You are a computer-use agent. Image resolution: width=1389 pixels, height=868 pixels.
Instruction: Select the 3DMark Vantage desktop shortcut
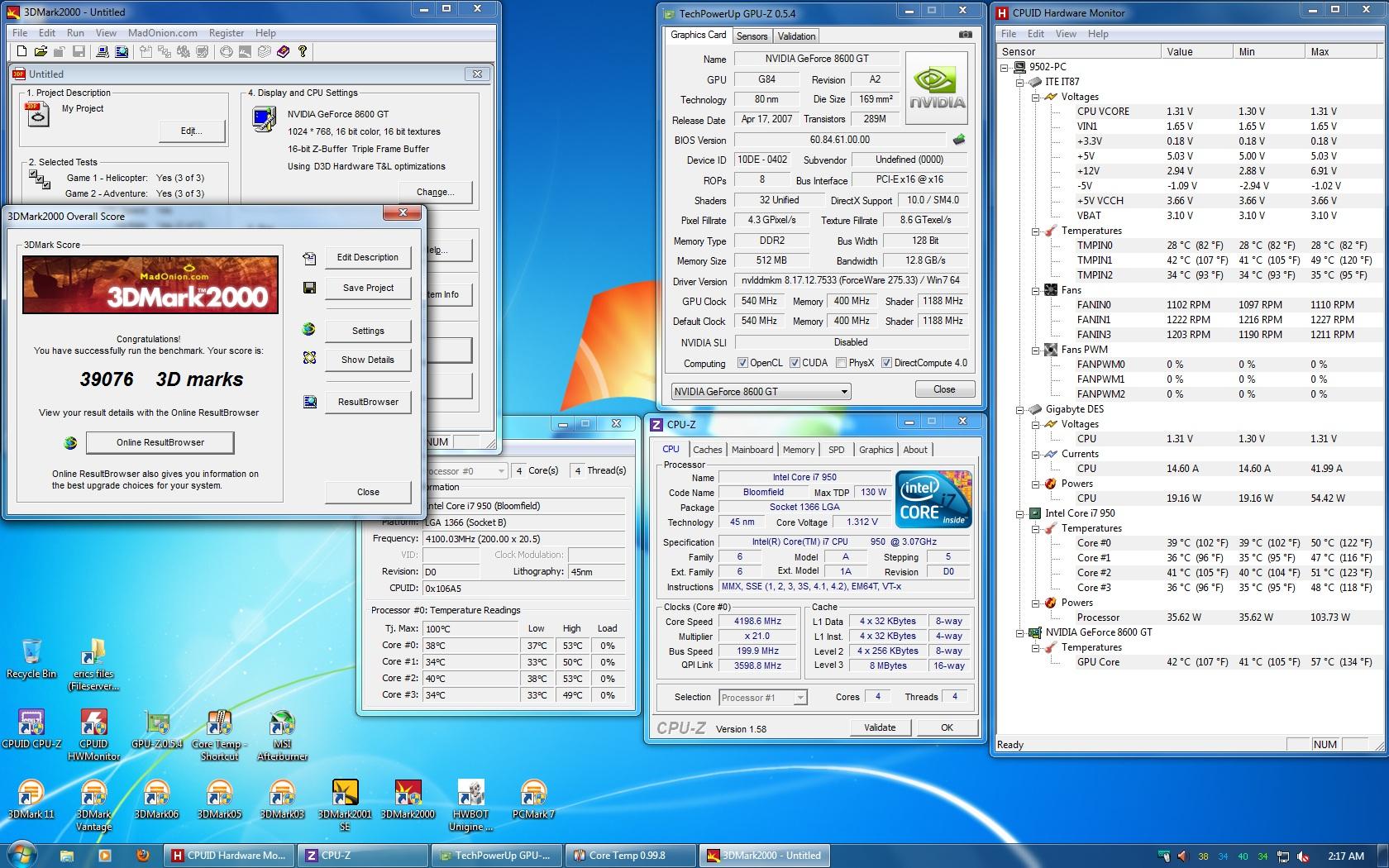coord(93,806)
